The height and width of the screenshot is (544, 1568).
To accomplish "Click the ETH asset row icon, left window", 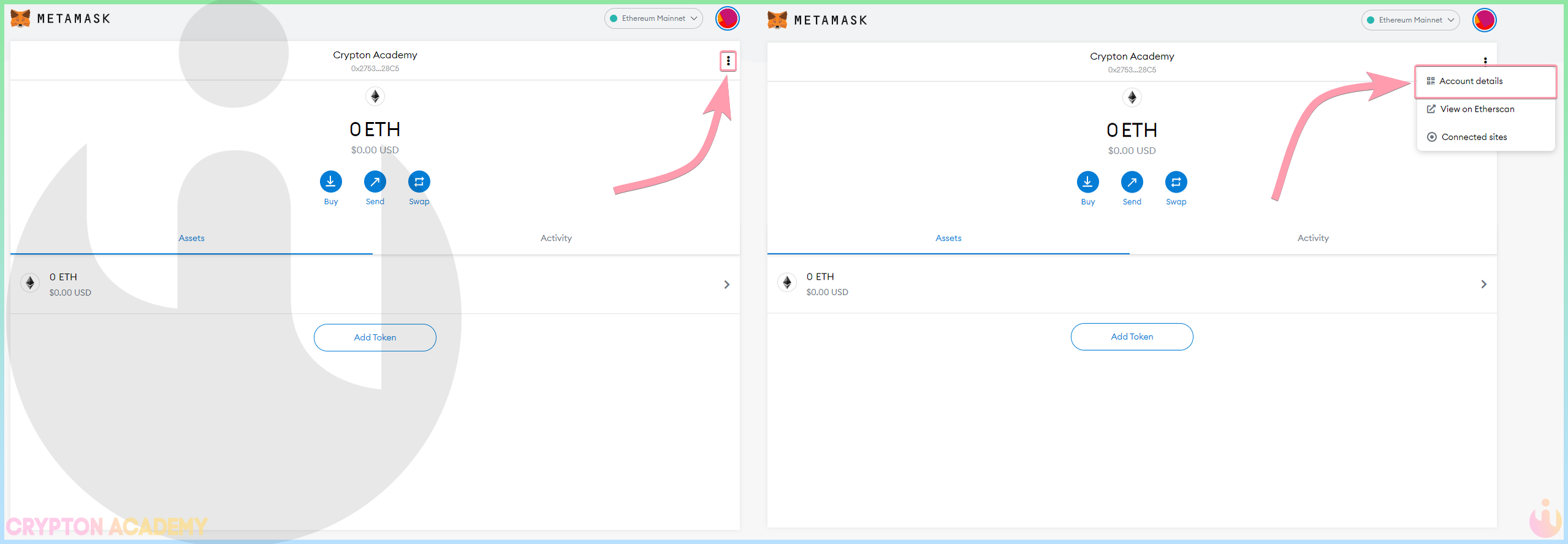I will (30, 283).
